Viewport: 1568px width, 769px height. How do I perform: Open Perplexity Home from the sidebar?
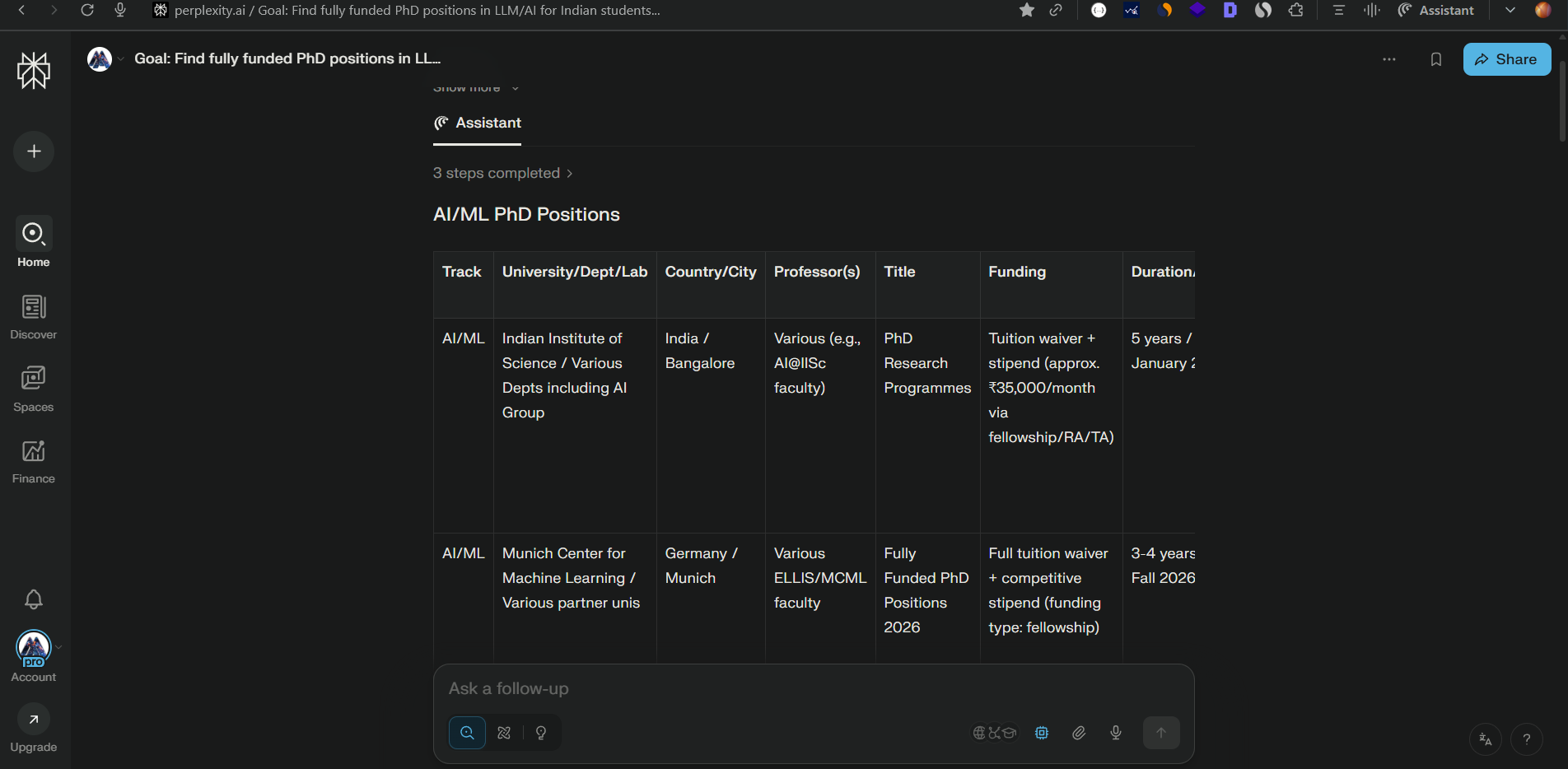33,241
